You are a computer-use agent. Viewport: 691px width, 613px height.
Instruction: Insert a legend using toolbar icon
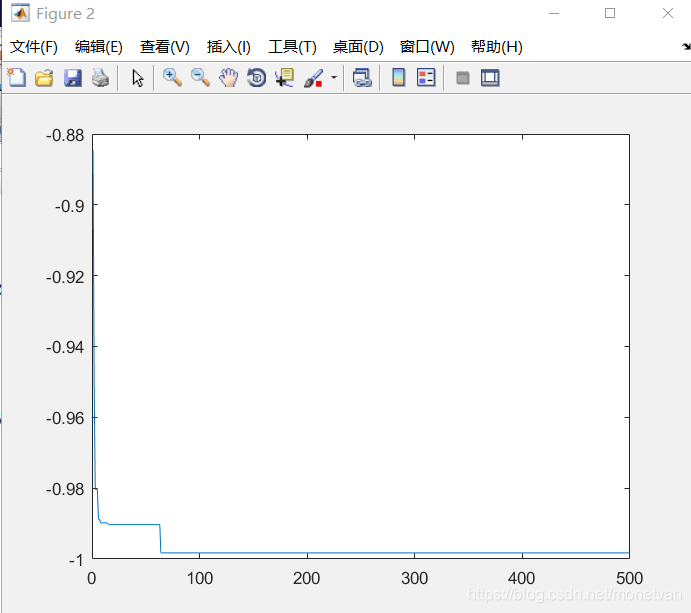(x=426, y=78)
